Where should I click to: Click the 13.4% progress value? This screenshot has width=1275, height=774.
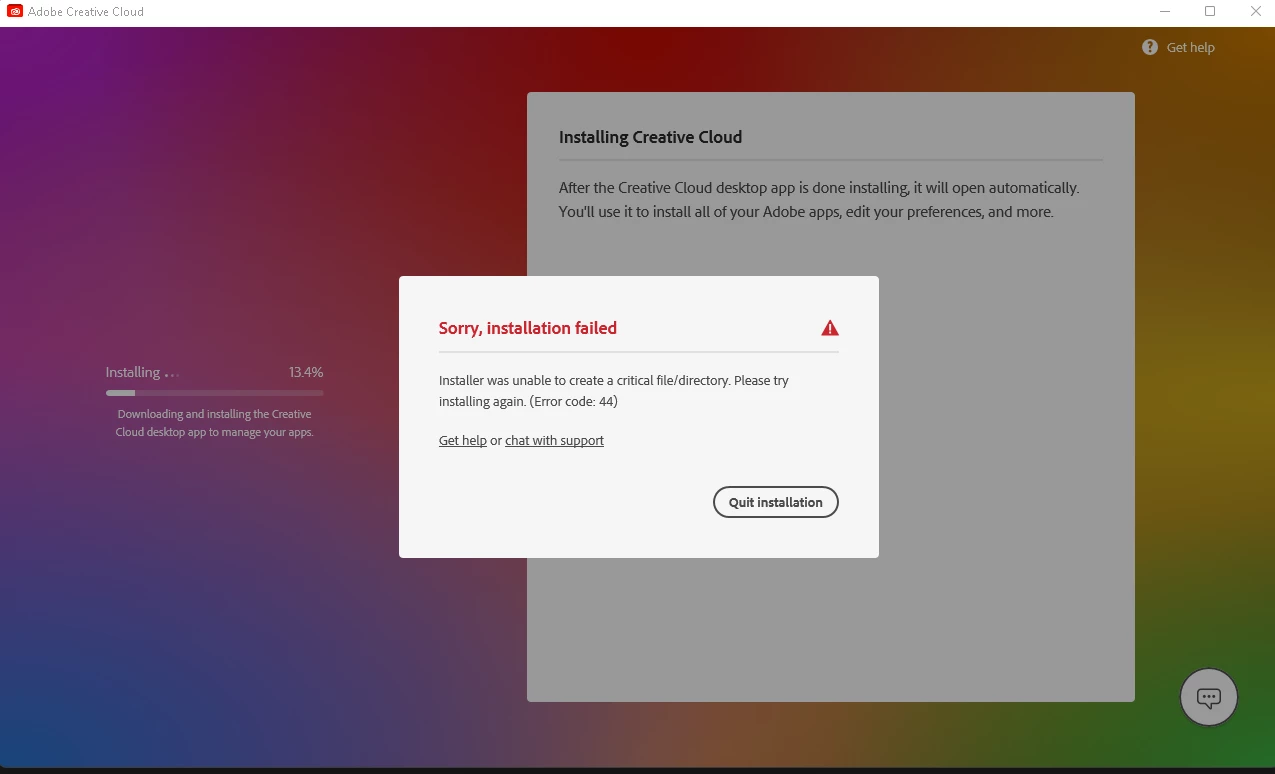306,372
